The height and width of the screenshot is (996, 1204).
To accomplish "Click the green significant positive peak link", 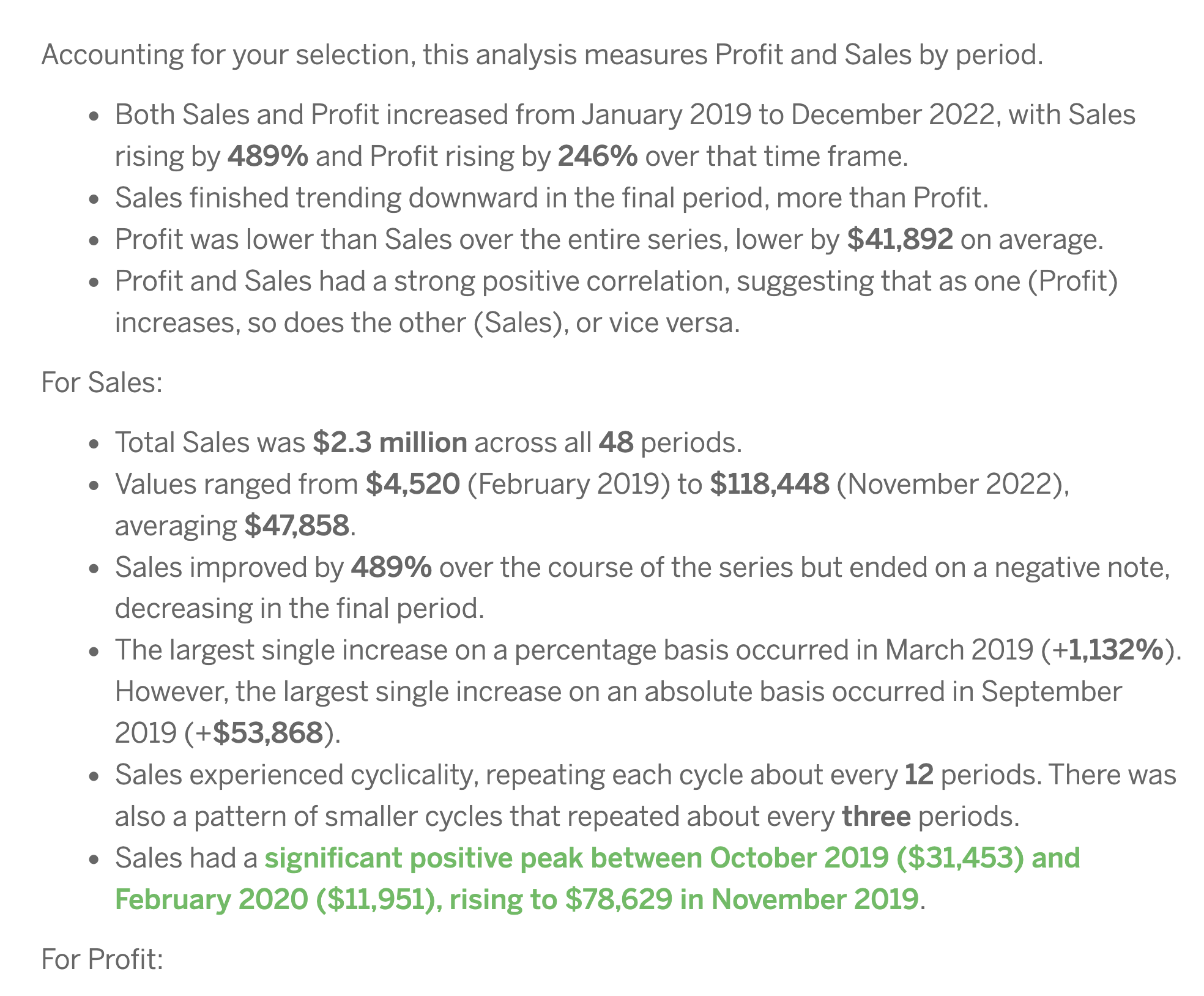I will coord(597,879).
